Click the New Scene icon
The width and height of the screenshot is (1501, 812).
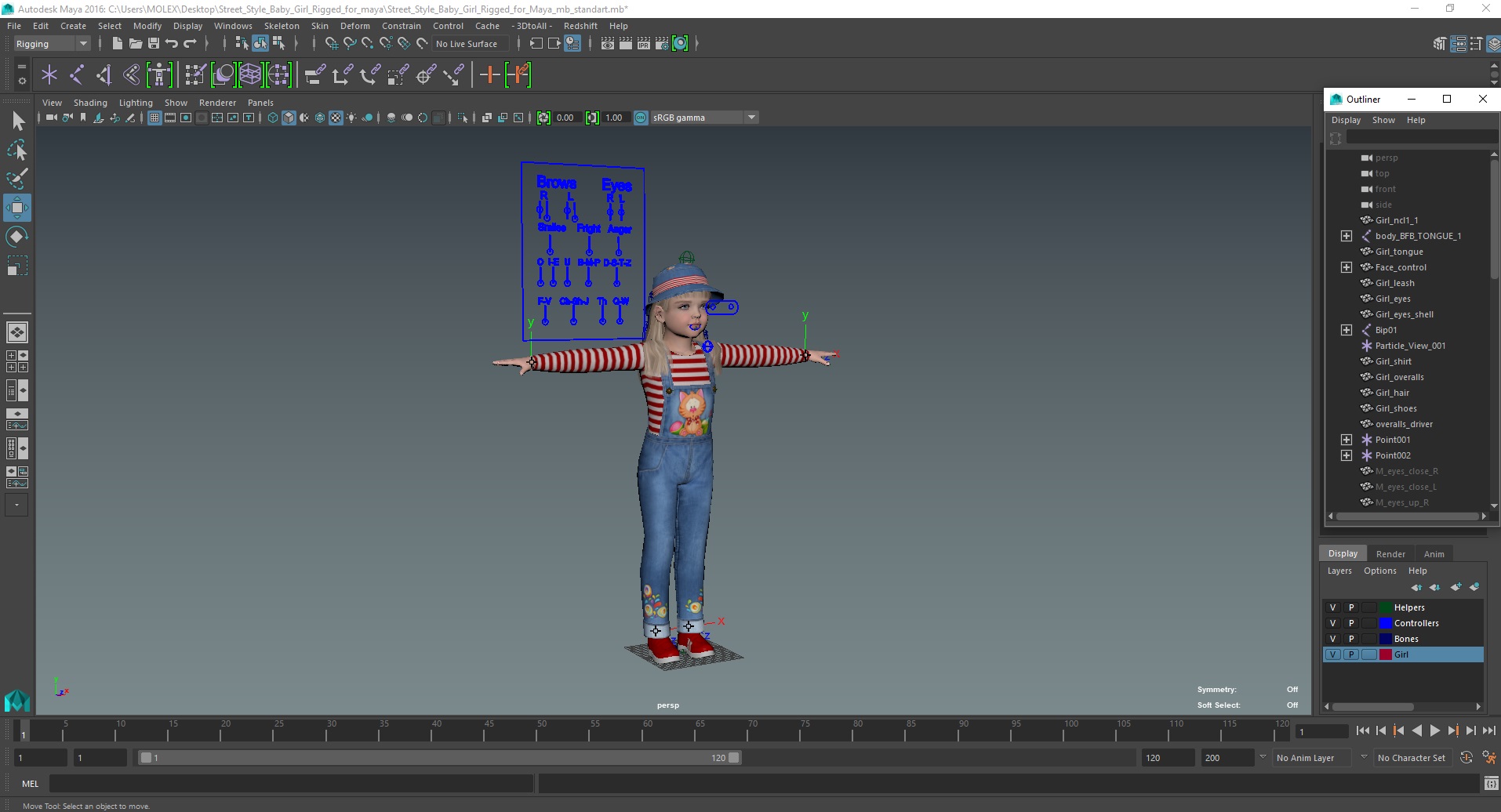[x=117, y=44]
